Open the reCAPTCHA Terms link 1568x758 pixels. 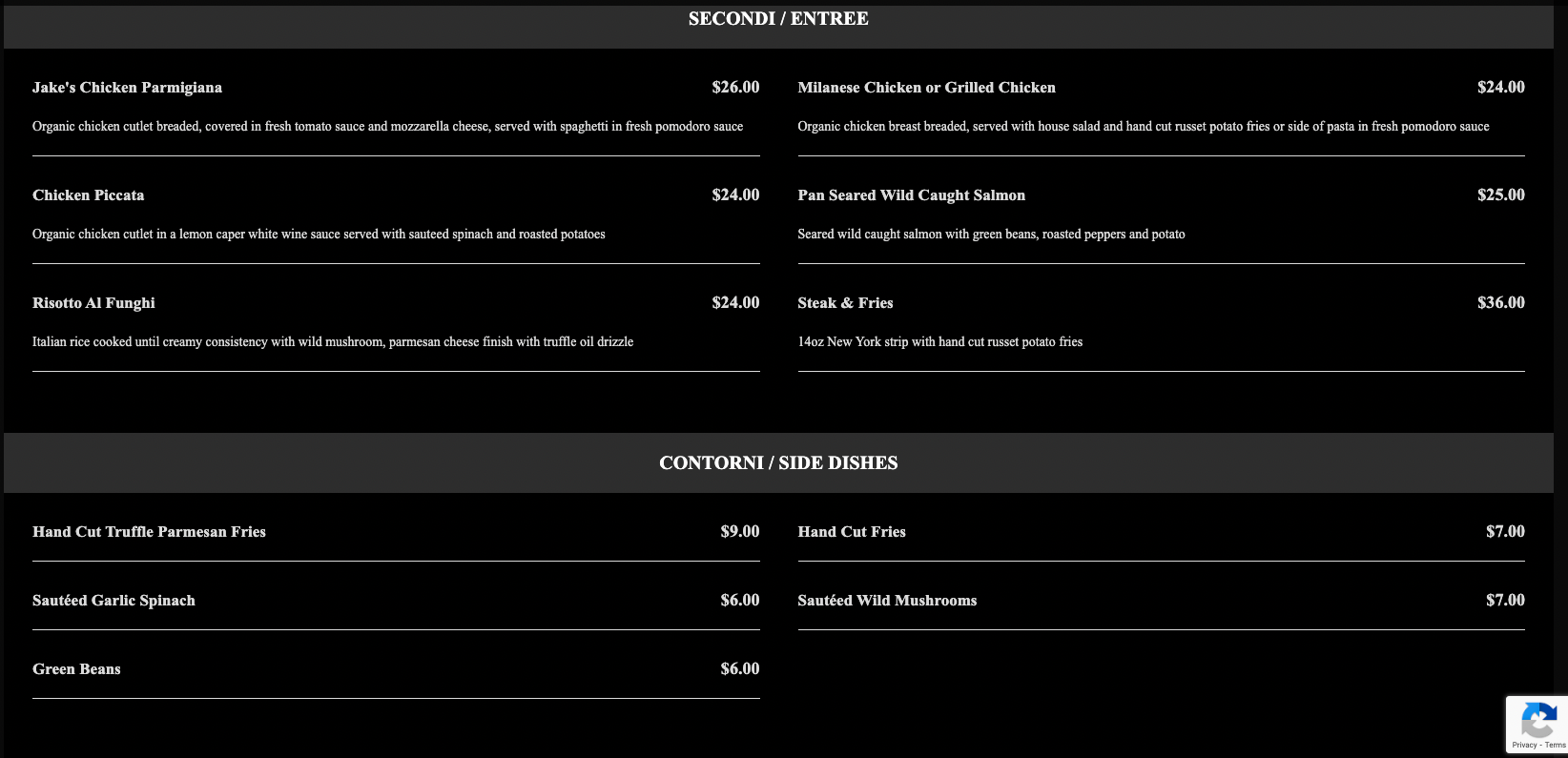1556,745
